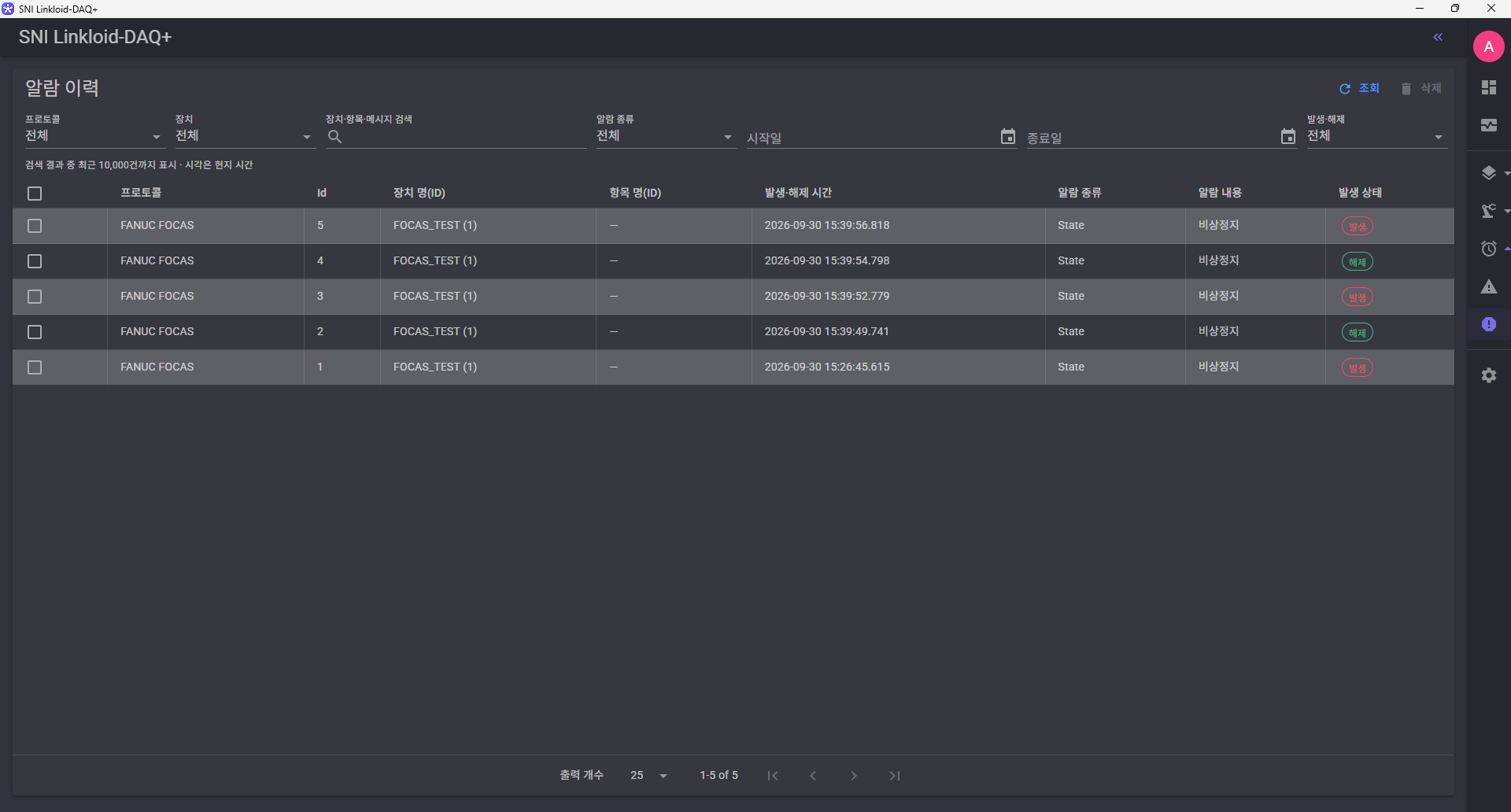
Task: Open the 시작일 calendar picker icon
Action: point(1007,137)
